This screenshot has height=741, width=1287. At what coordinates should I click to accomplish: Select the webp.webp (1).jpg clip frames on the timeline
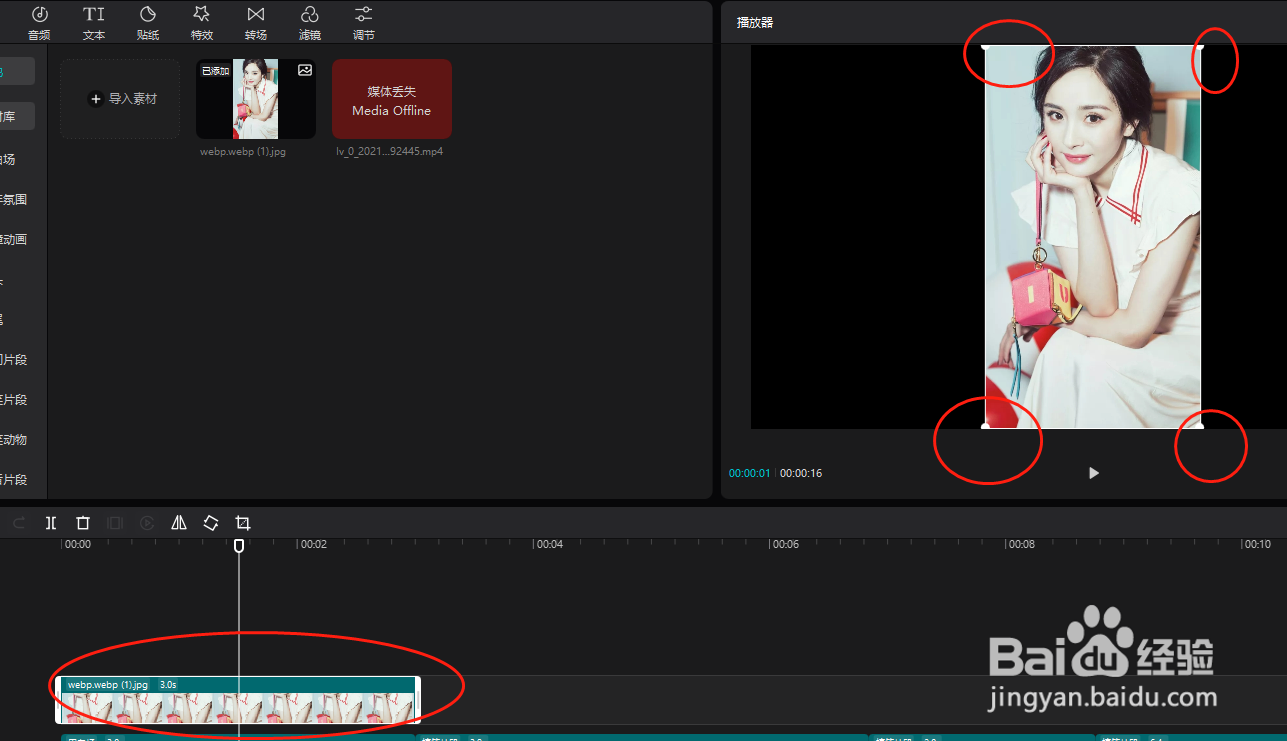pyautogui.click(x=238, y=708)
